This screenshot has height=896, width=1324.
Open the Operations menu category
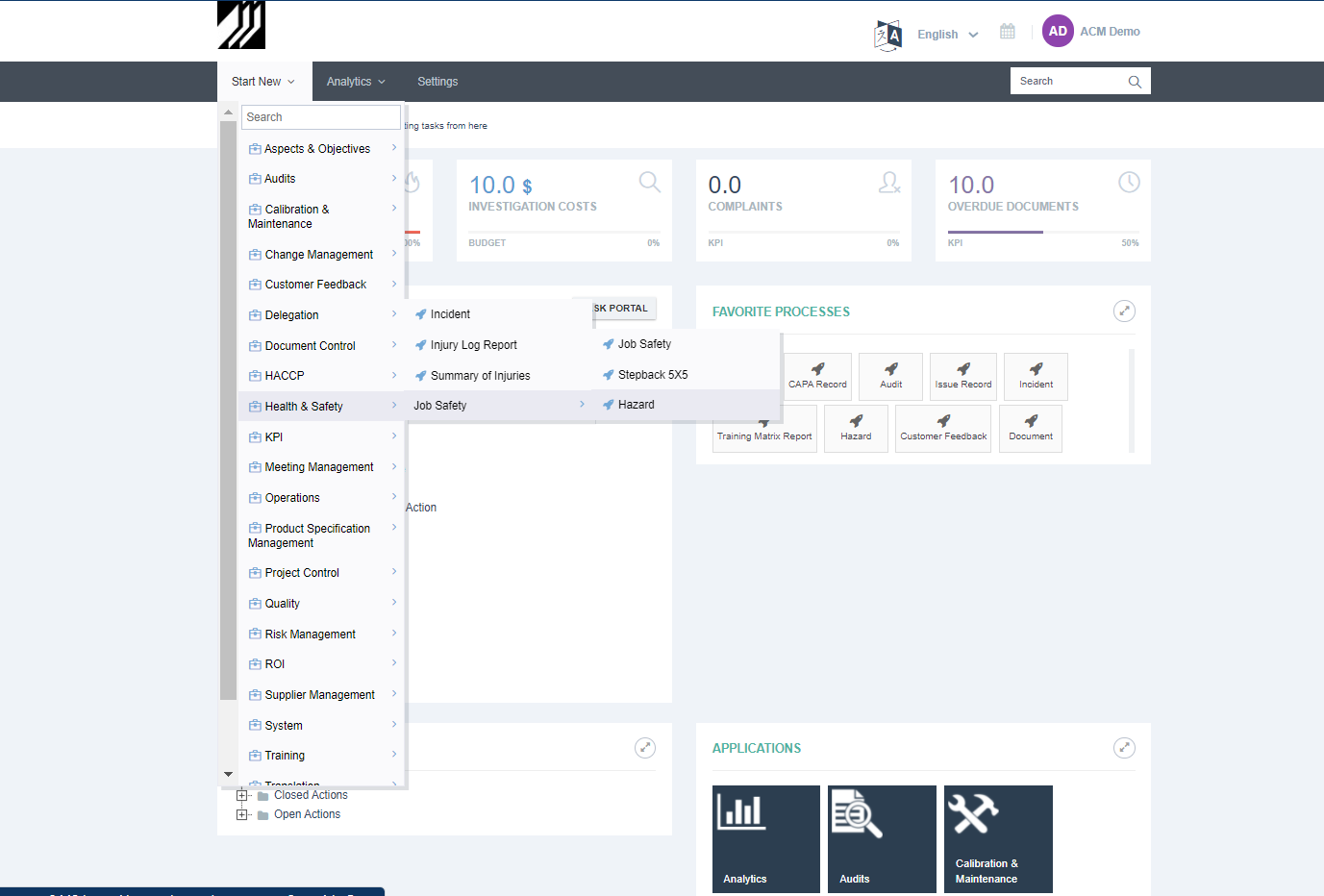pos(321,498)
